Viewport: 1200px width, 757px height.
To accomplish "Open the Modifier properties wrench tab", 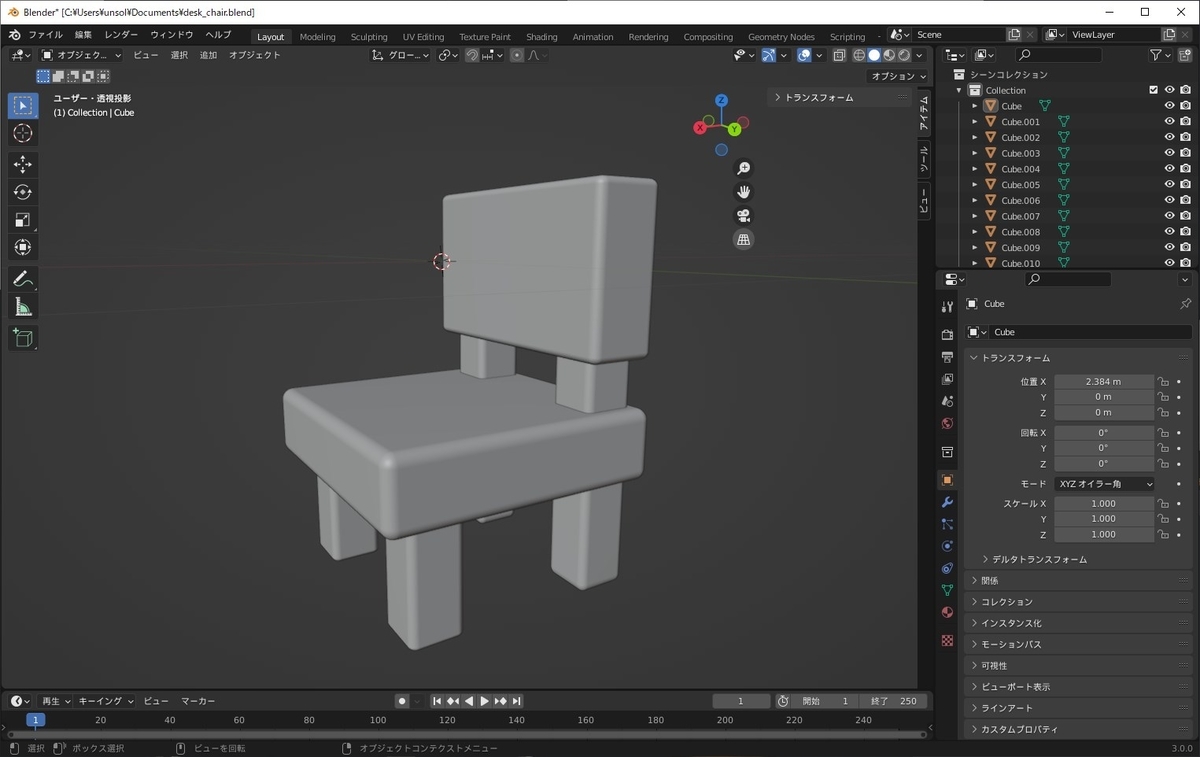I will (x=947, y=502).
